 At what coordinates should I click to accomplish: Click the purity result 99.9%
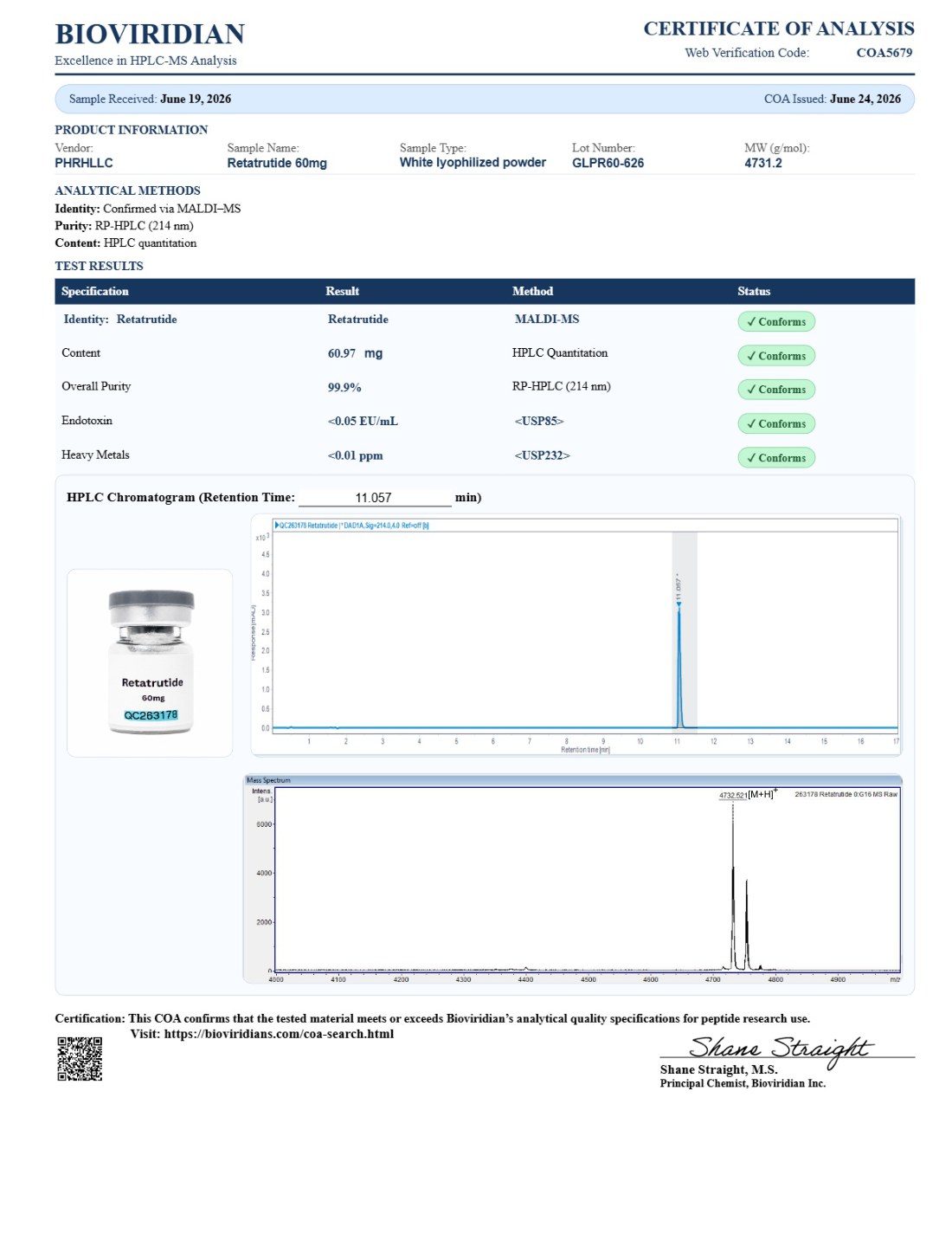[x=344, y=387]
